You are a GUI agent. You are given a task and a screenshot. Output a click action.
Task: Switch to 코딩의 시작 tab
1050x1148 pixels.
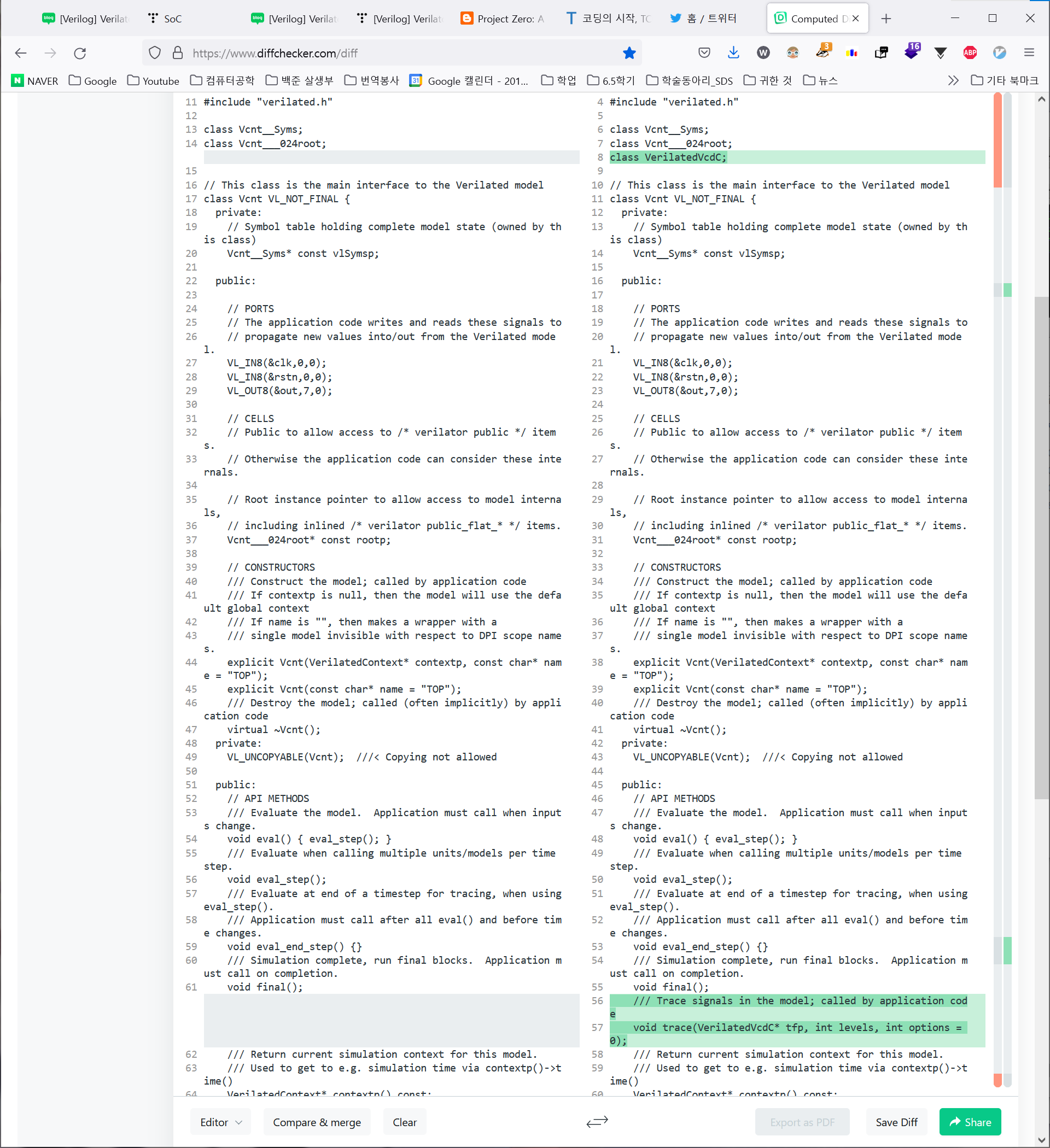coord(608,19)
